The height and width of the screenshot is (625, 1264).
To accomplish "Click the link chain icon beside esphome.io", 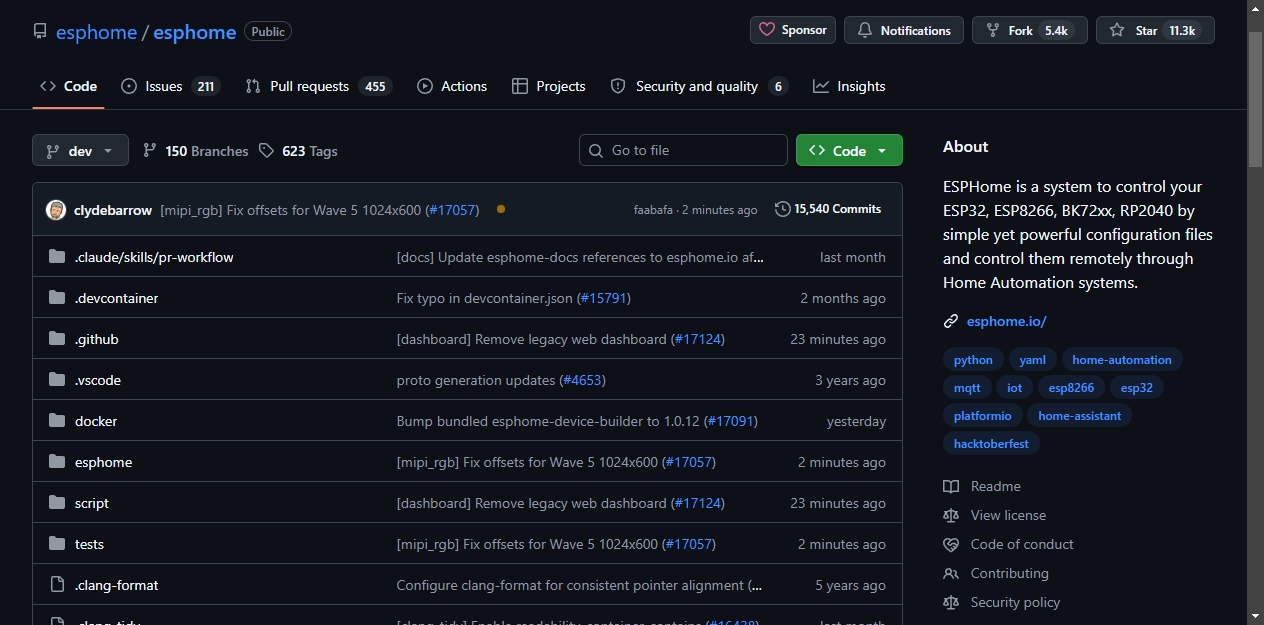I will pyautogui.click(x=951, y=321).
